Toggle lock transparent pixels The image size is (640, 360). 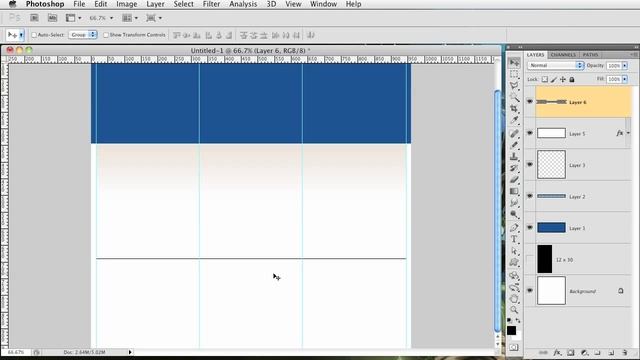click(545, 79)
